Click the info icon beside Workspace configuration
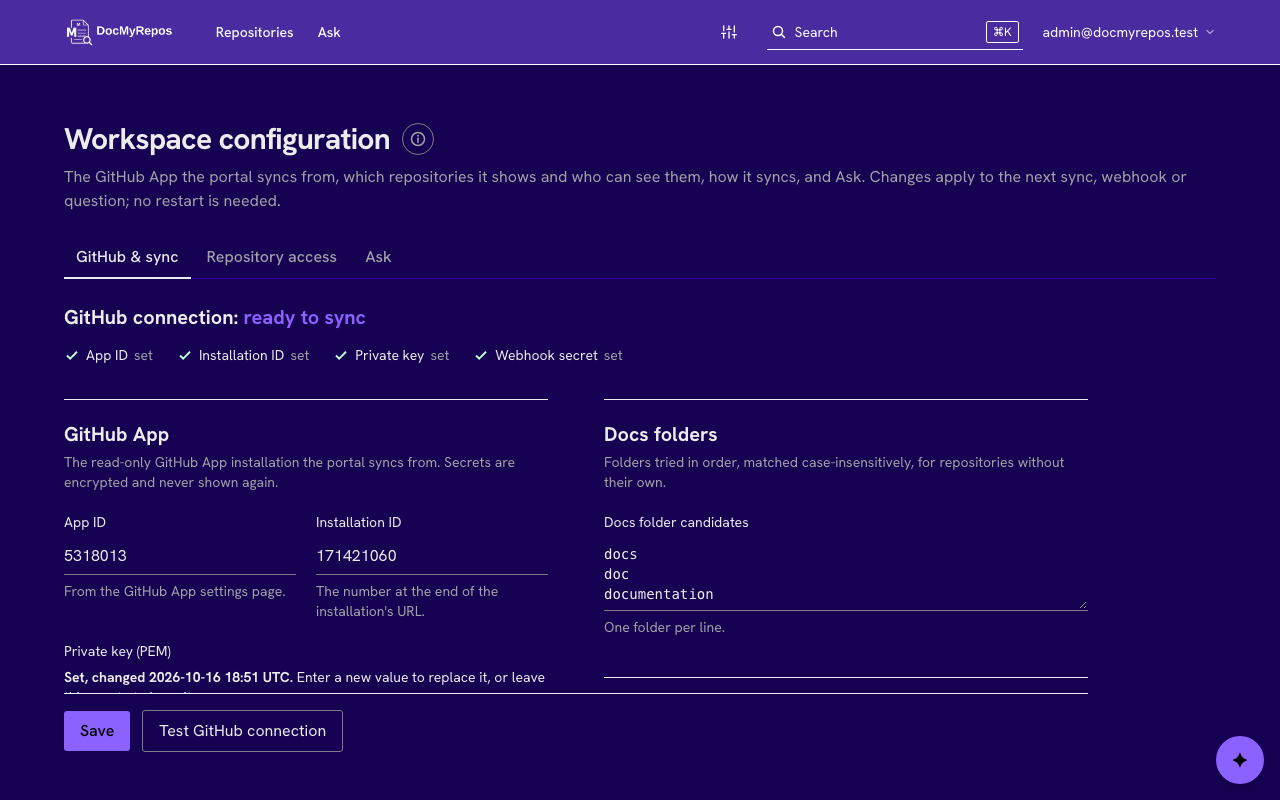Viewport: 1280px width, 800px height. 418,139
